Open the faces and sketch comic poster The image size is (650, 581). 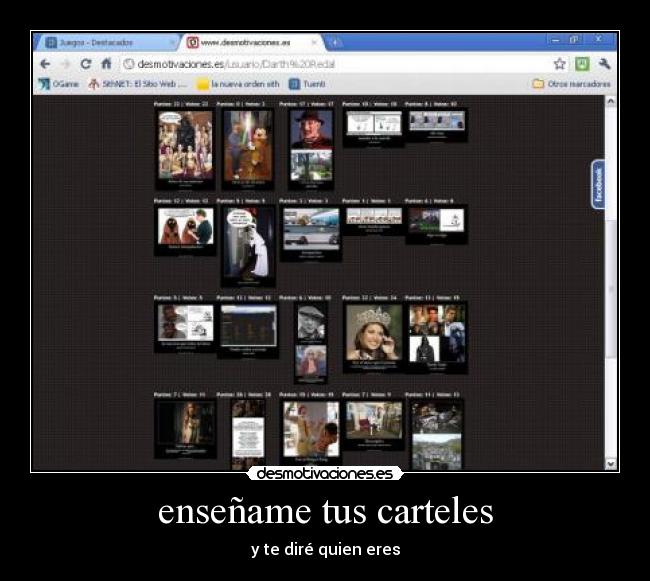[185, 327]
